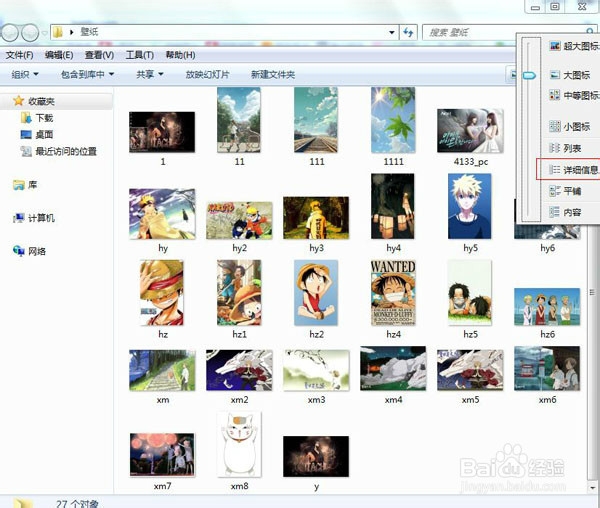Click the folder icon in address bar
Viewport: 600px width, 508px height.
point(58,32)
